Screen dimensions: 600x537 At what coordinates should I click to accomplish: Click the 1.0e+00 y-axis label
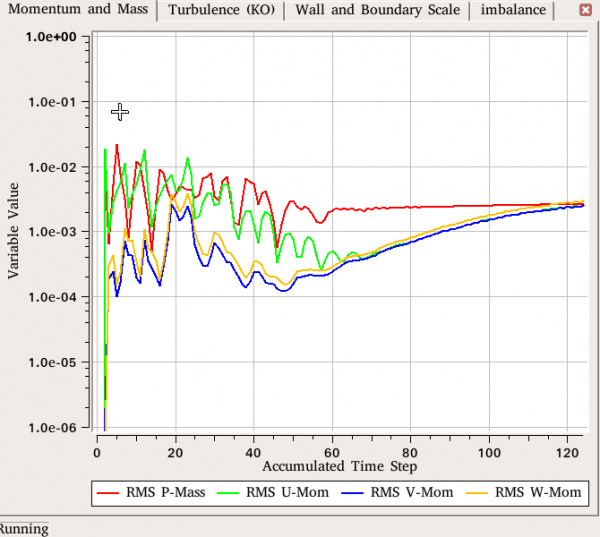click(x=51, y=37)
